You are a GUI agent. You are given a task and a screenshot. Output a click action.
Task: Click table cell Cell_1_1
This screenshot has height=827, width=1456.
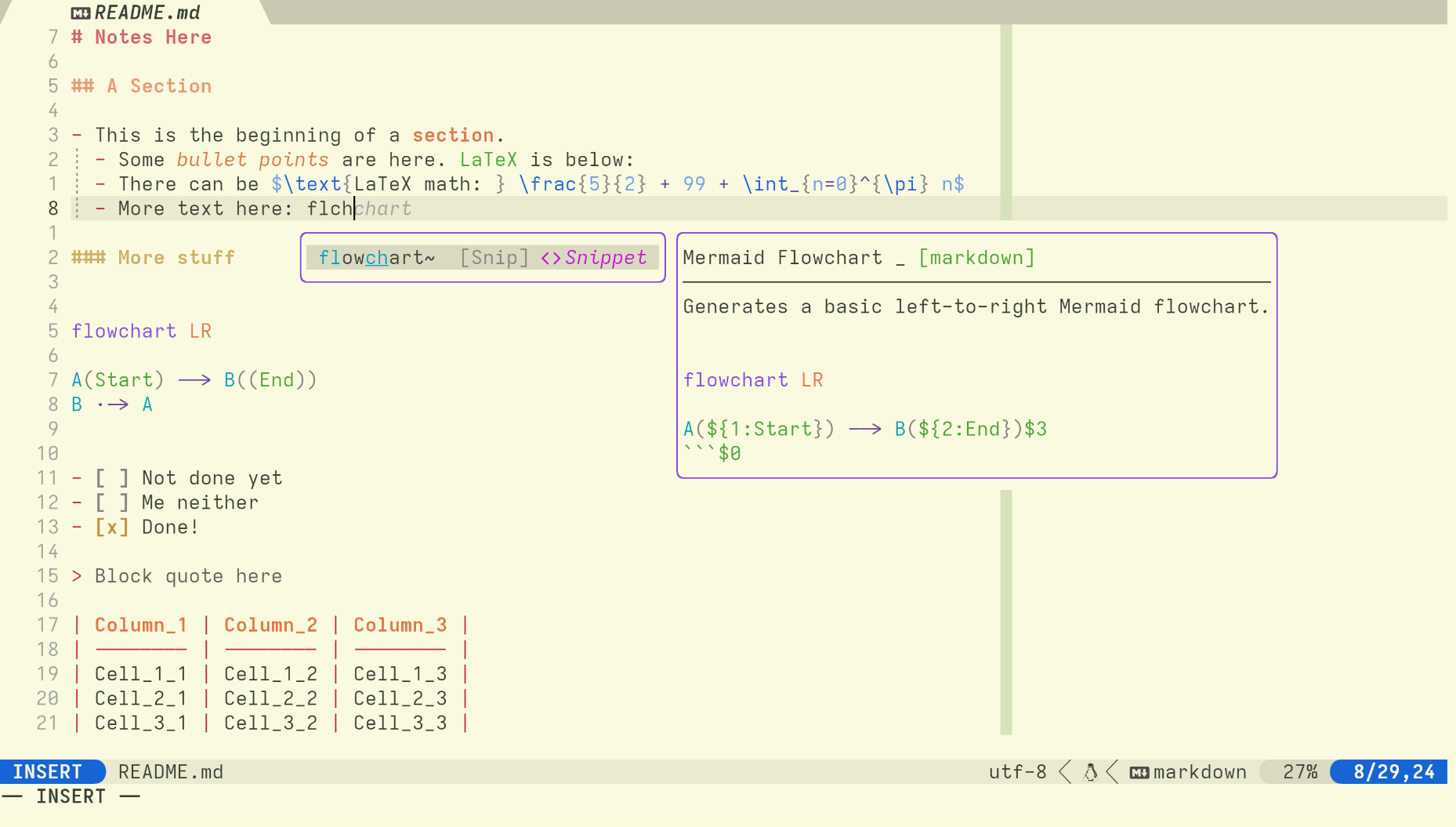(x=141, y=674)
